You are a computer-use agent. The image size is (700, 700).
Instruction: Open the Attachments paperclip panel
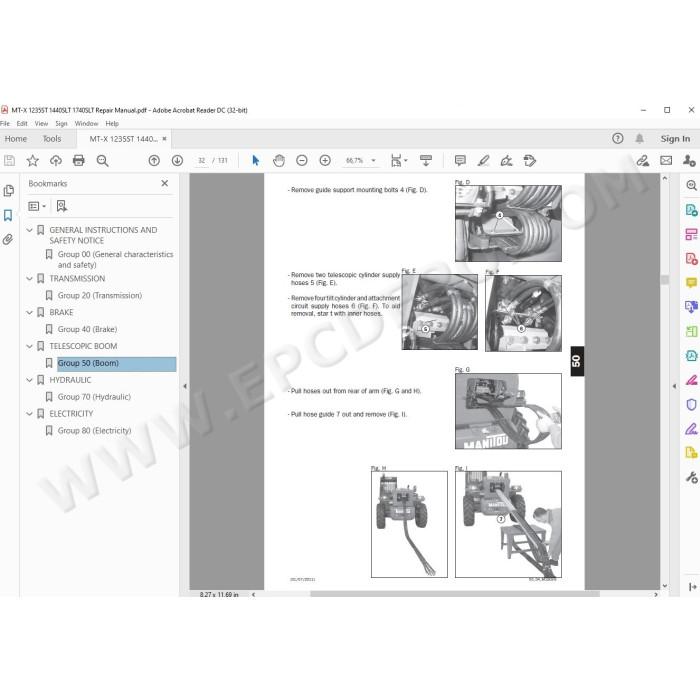[x=8, y=240]
